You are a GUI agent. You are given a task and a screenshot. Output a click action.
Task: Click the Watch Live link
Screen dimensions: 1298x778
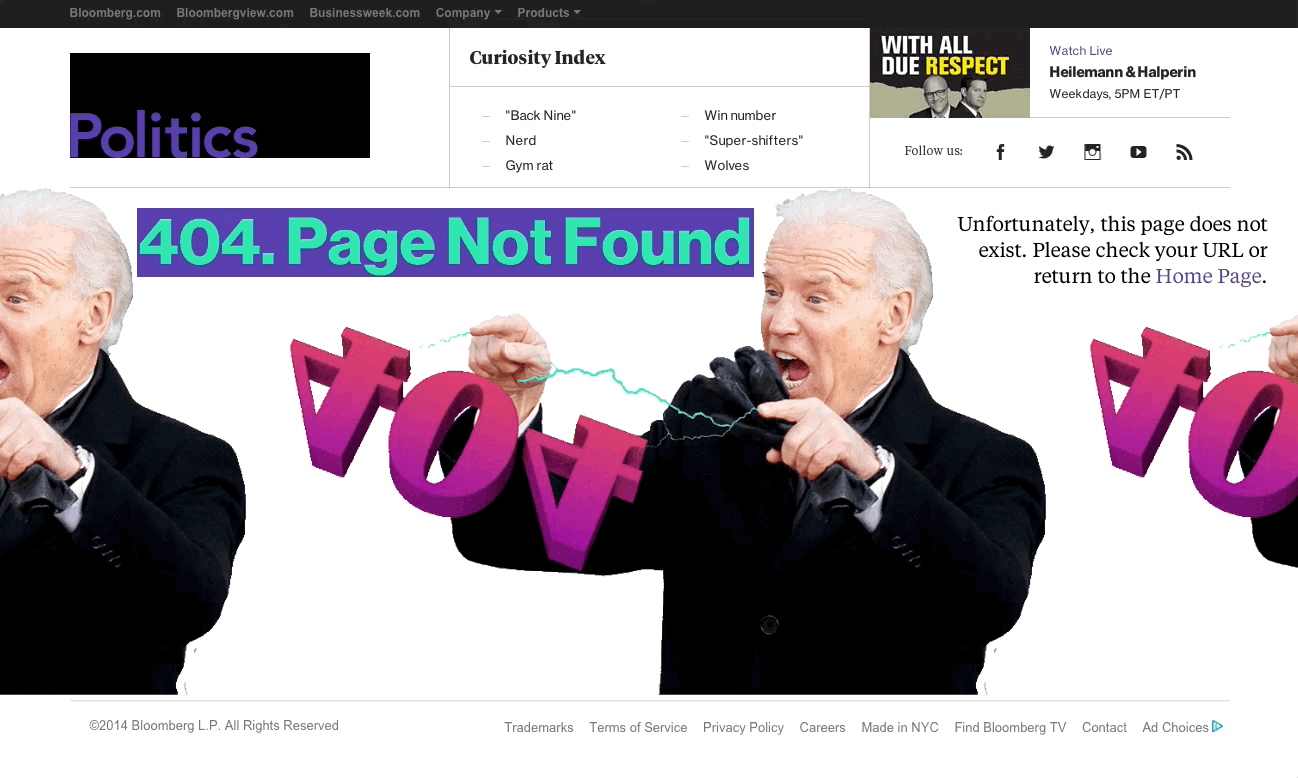tap(1080, 51)
